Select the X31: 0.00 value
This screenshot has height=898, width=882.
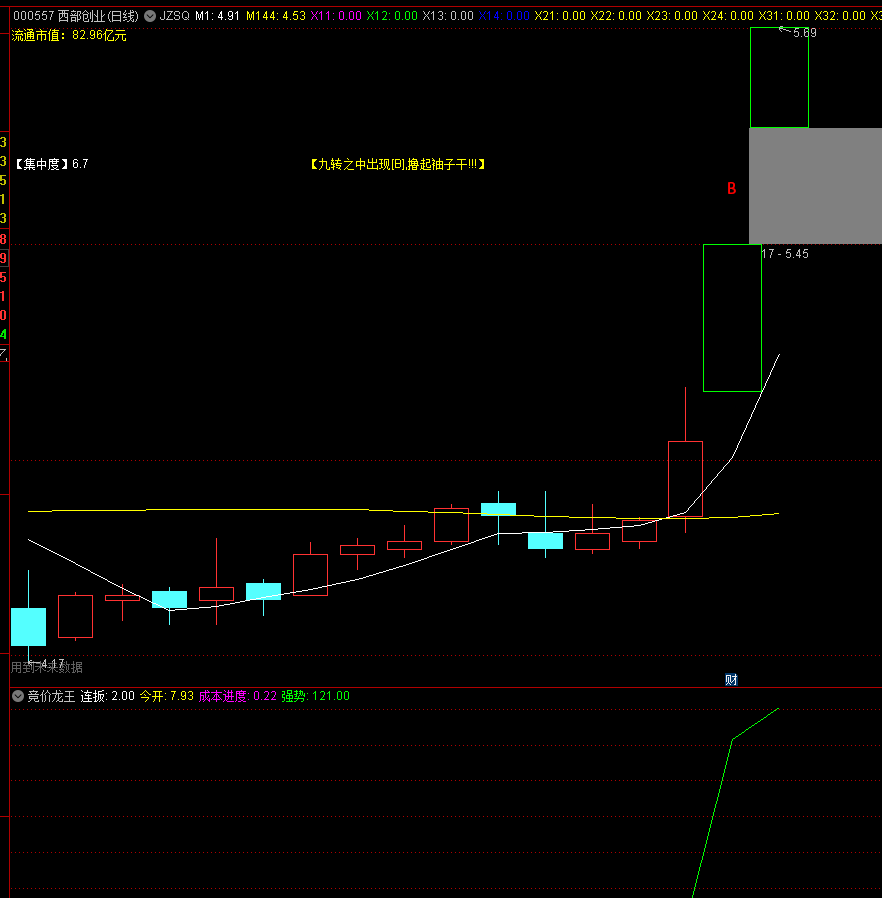click(x=784, y=16)
